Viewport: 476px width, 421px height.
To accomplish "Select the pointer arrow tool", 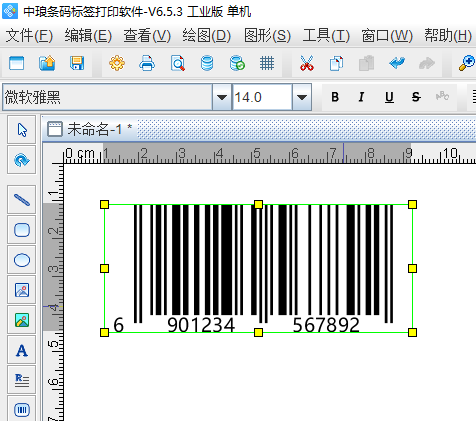I will pyautogui.click(x=22, y=130).
